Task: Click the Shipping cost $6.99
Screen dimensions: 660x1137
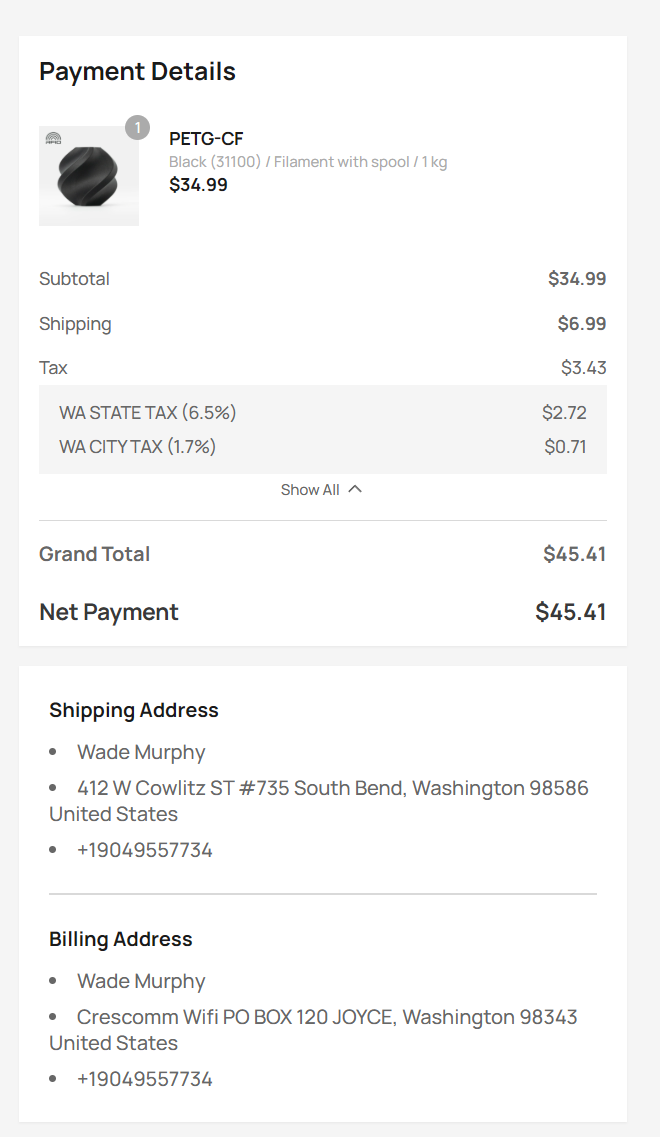Action: tap(581, 324)
